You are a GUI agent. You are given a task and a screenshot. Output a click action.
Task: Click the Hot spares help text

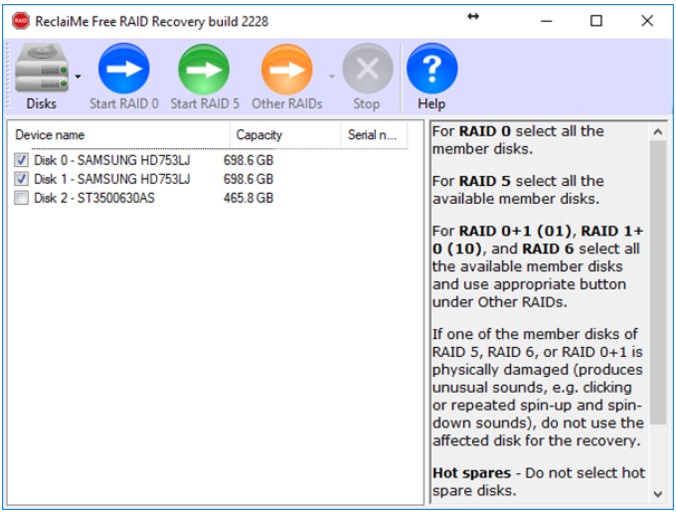point(538,482)
